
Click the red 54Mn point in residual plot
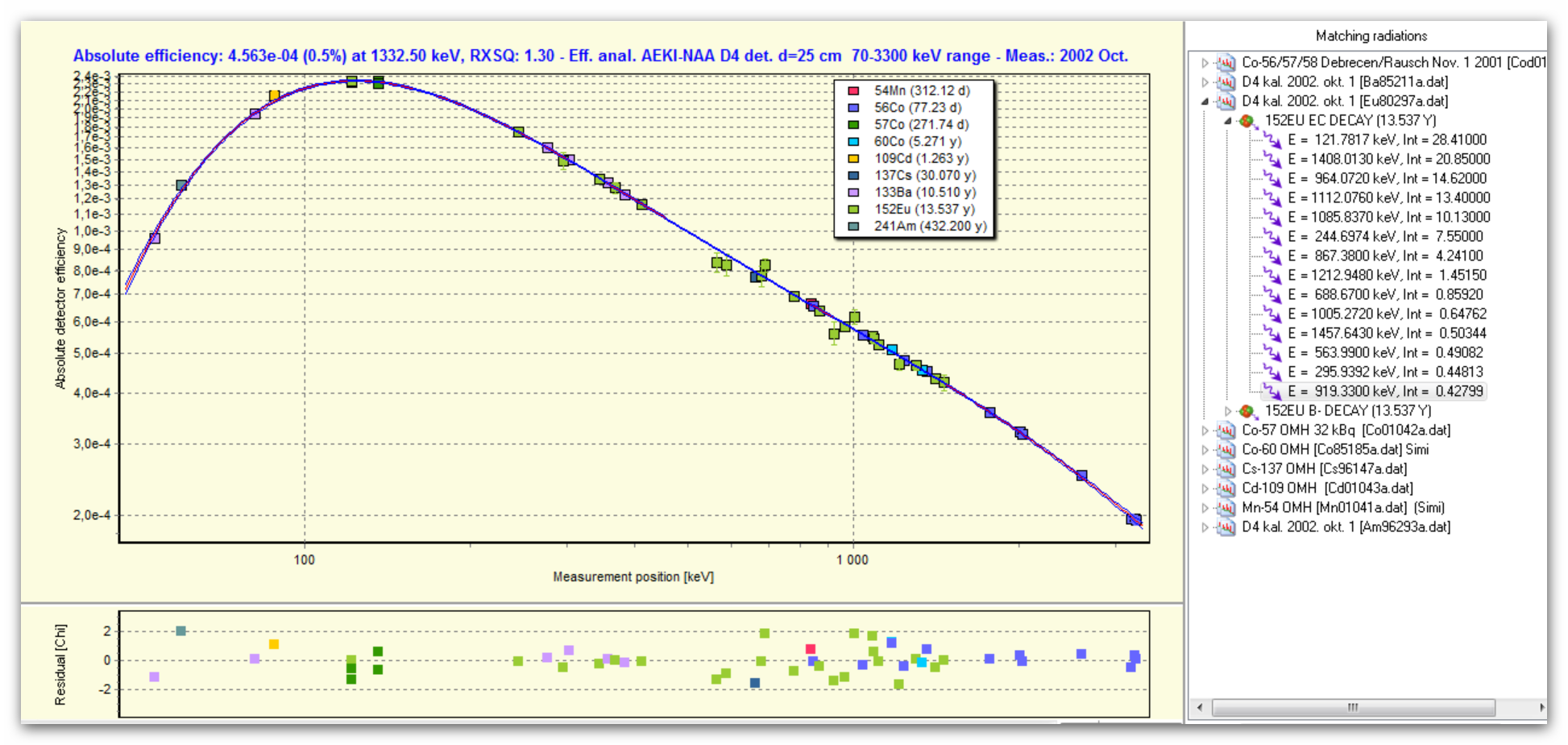pyautogui.click(x=811, y=649)
